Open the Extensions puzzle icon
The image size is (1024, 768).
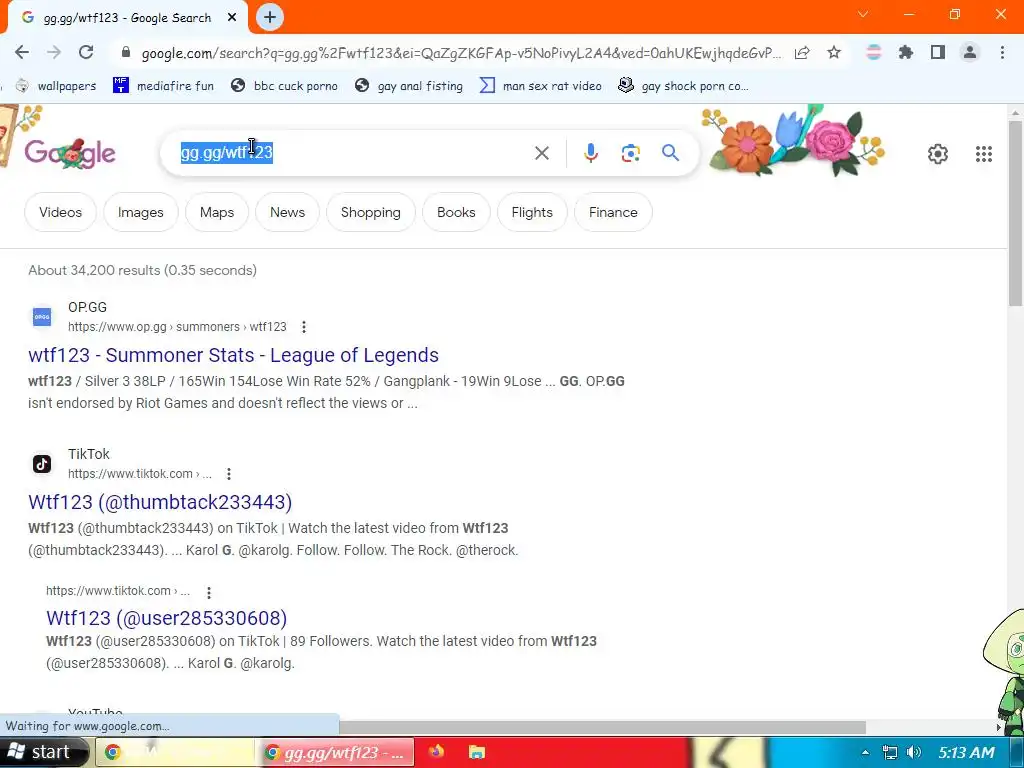(906, 52)
